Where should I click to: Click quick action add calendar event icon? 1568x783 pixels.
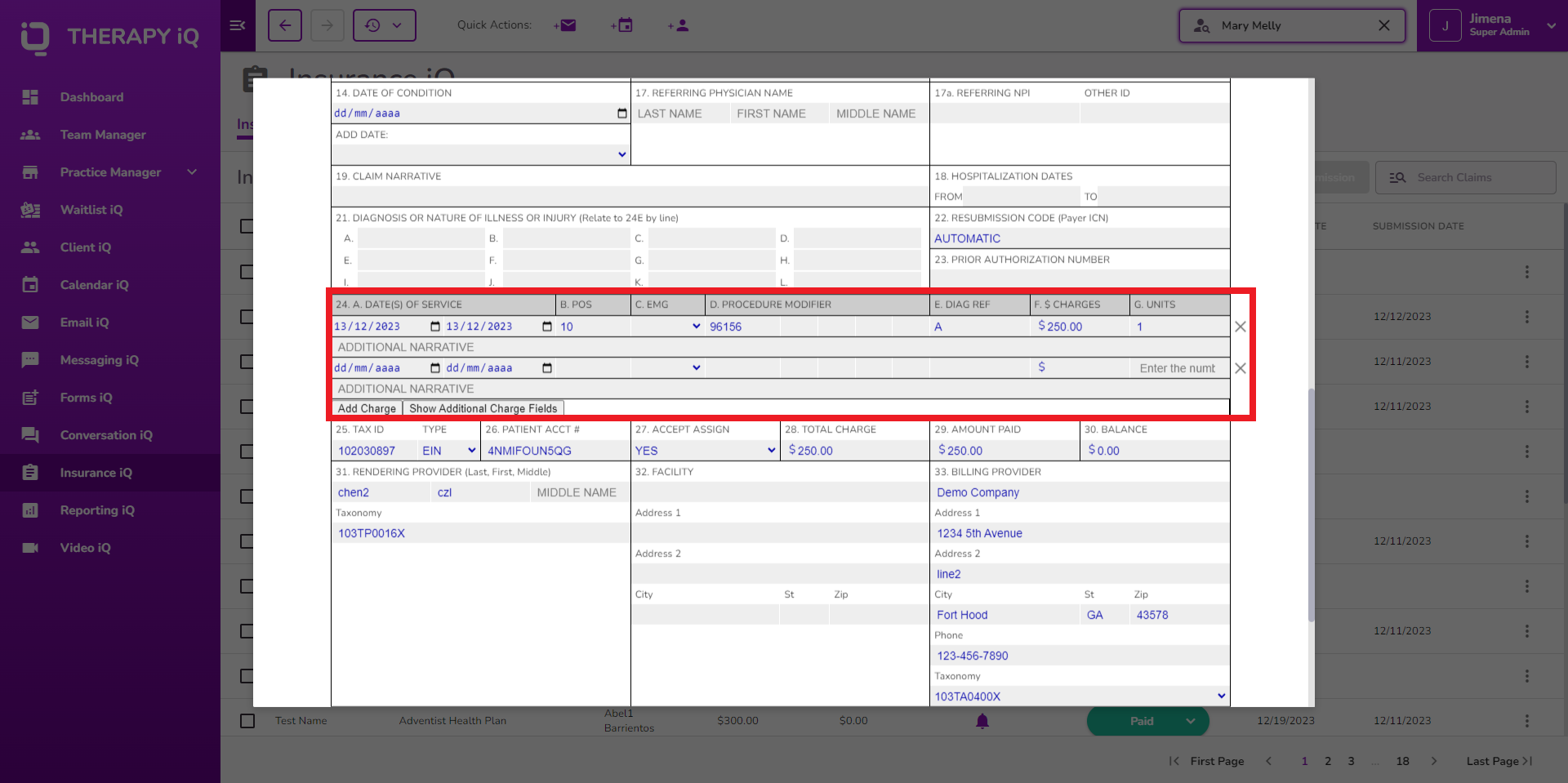(x=622, y=25)
